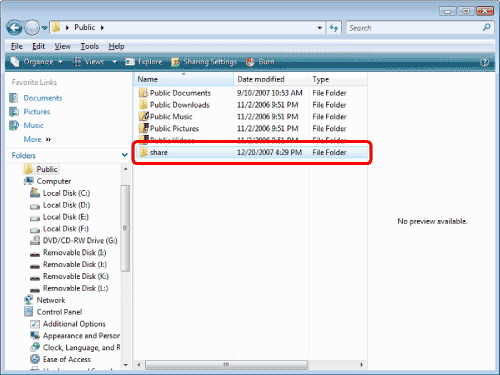The height and width of the screenshot is (375, 500).
Task: Click the More favorite links expander
Action: [37, 139]
